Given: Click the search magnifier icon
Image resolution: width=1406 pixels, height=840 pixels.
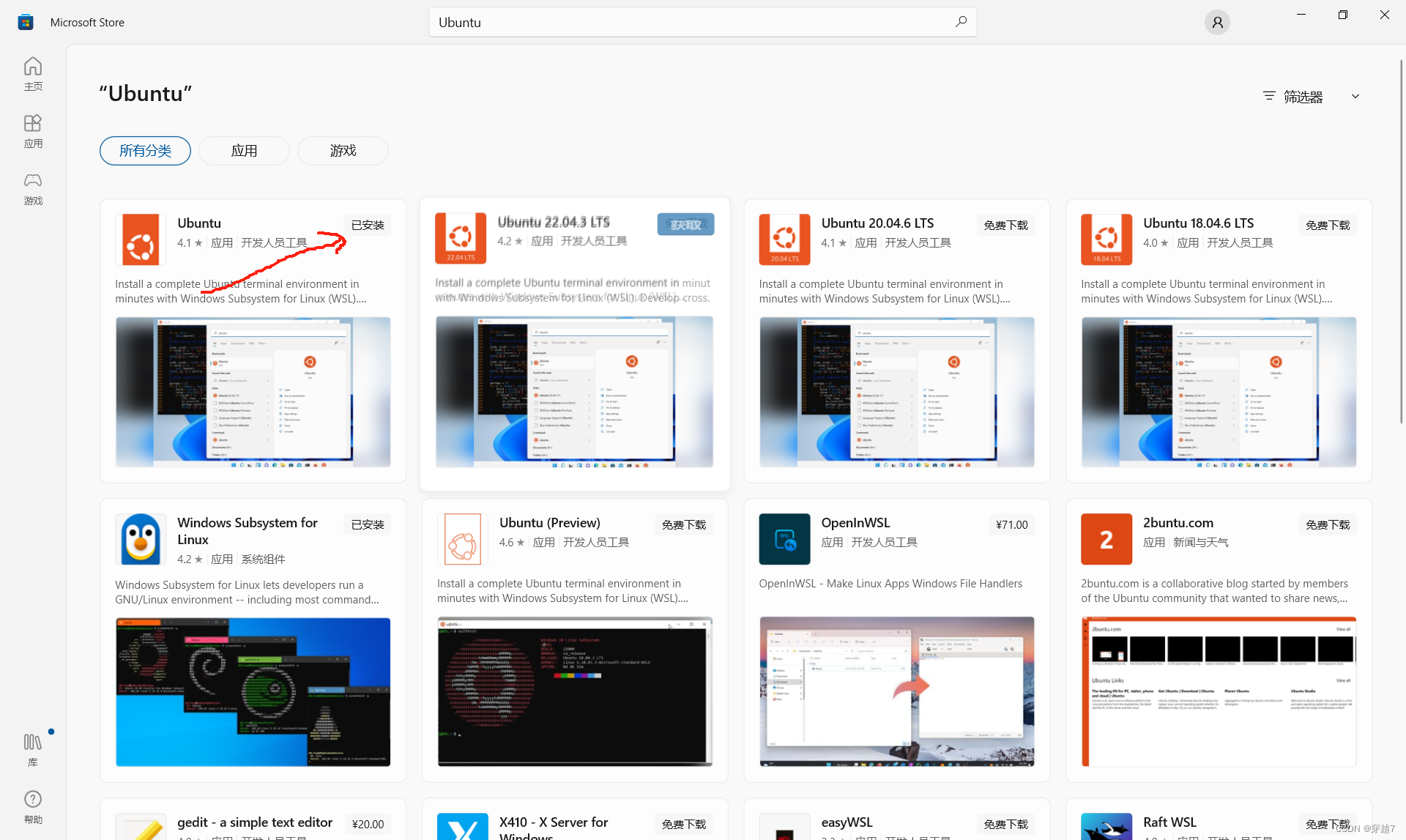Looking at the screenshot, I should (x=961, y=22).
